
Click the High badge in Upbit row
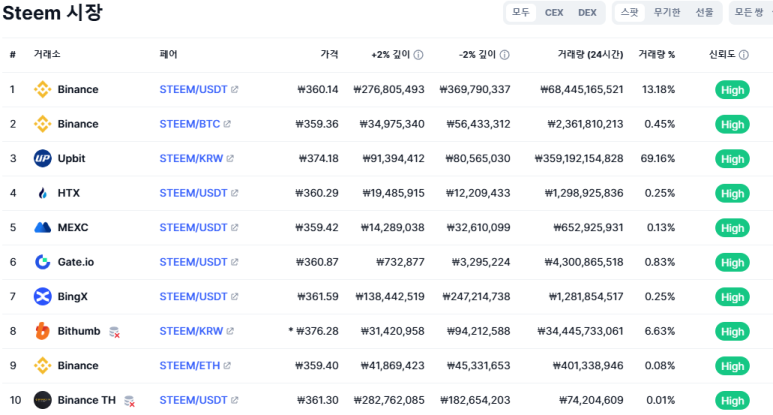[x=732, y=159]
